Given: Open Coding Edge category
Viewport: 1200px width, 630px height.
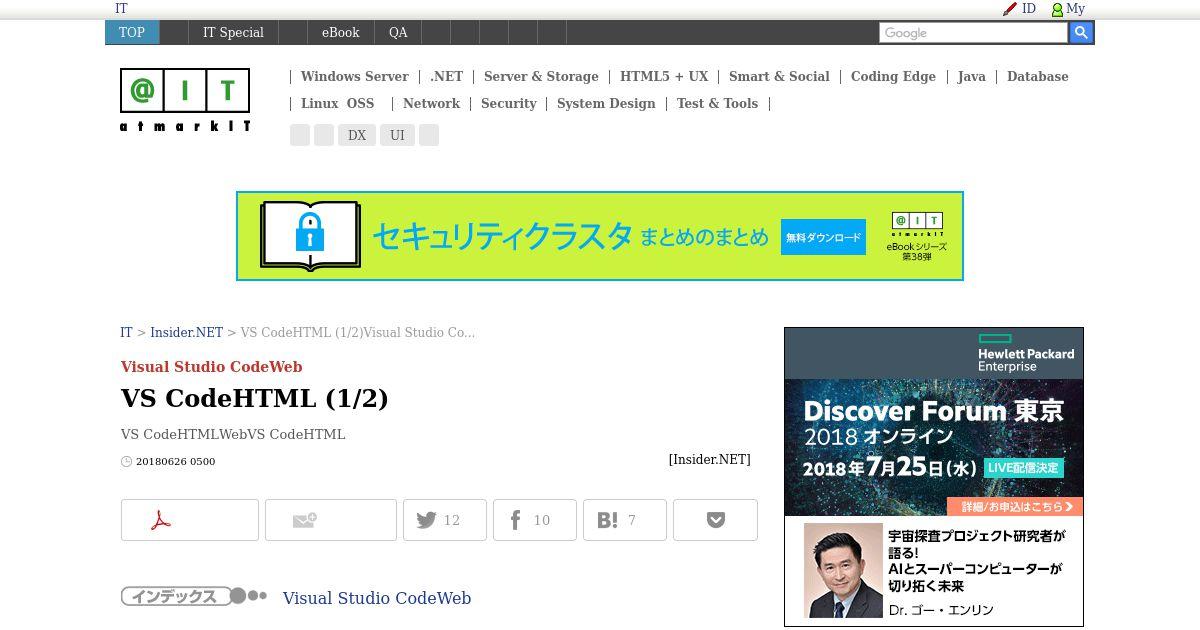Looking at the screenshot, I should coord(893,76).
